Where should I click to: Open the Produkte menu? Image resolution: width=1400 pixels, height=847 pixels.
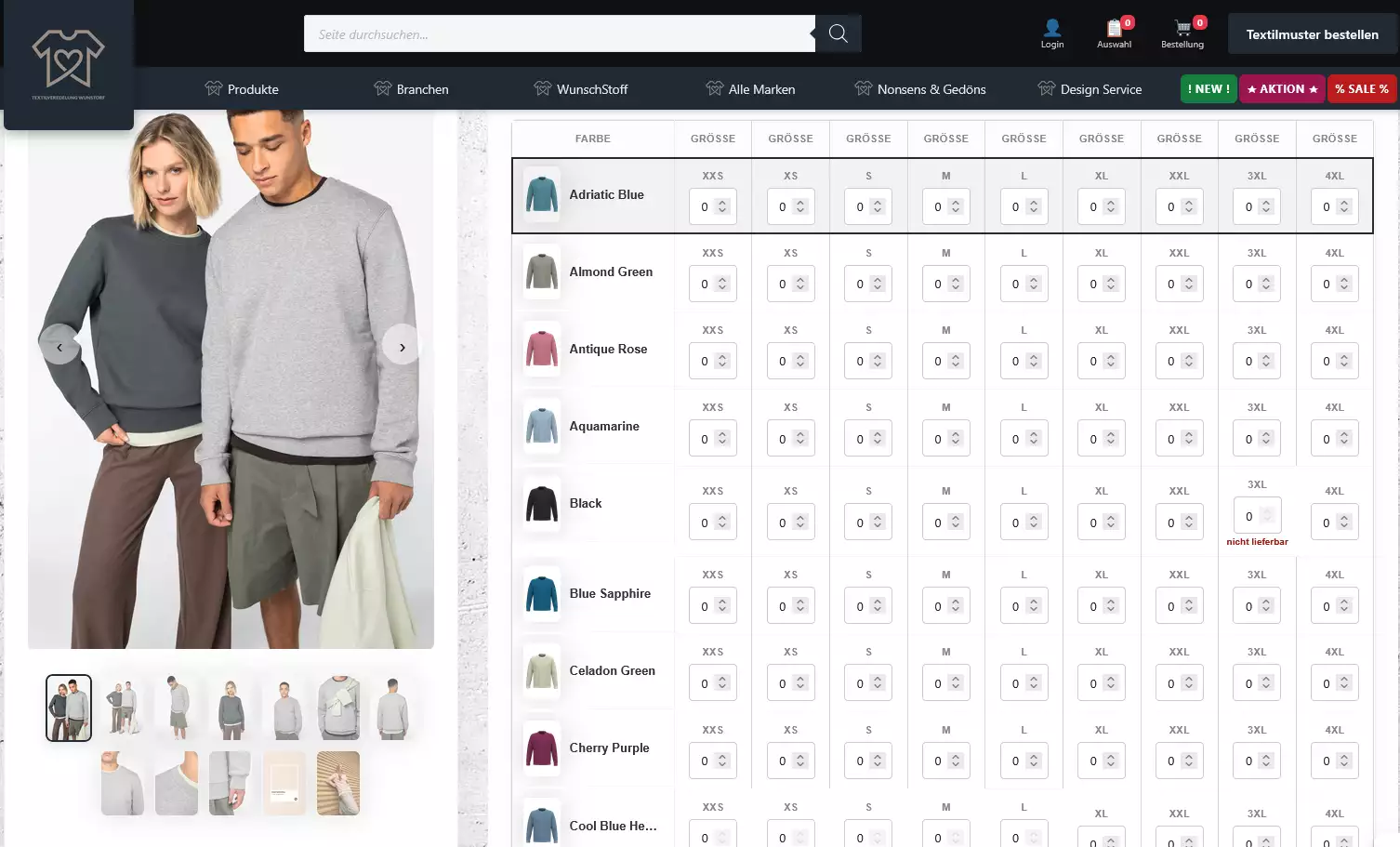coord(242,89)
